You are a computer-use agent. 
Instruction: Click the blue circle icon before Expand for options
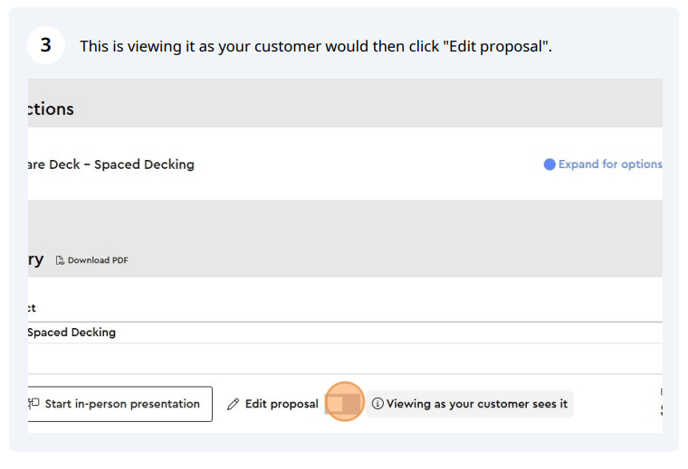coord(549,165)
